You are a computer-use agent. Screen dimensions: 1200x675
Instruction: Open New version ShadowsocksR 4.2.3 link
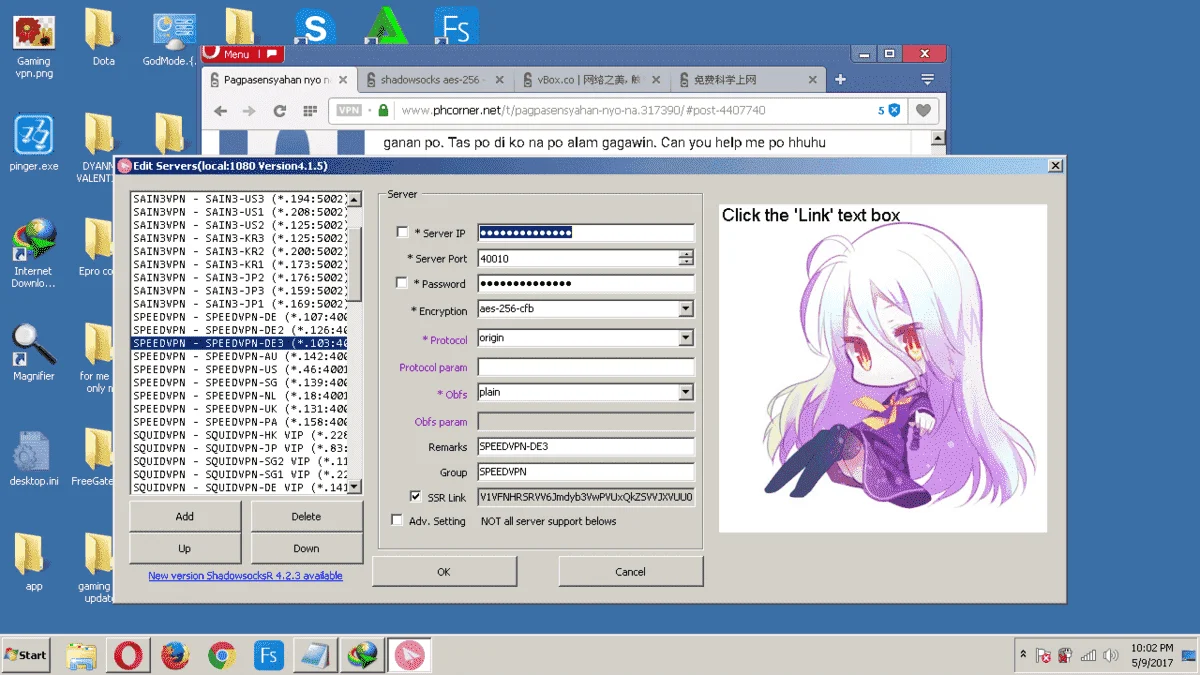point(245,576)
